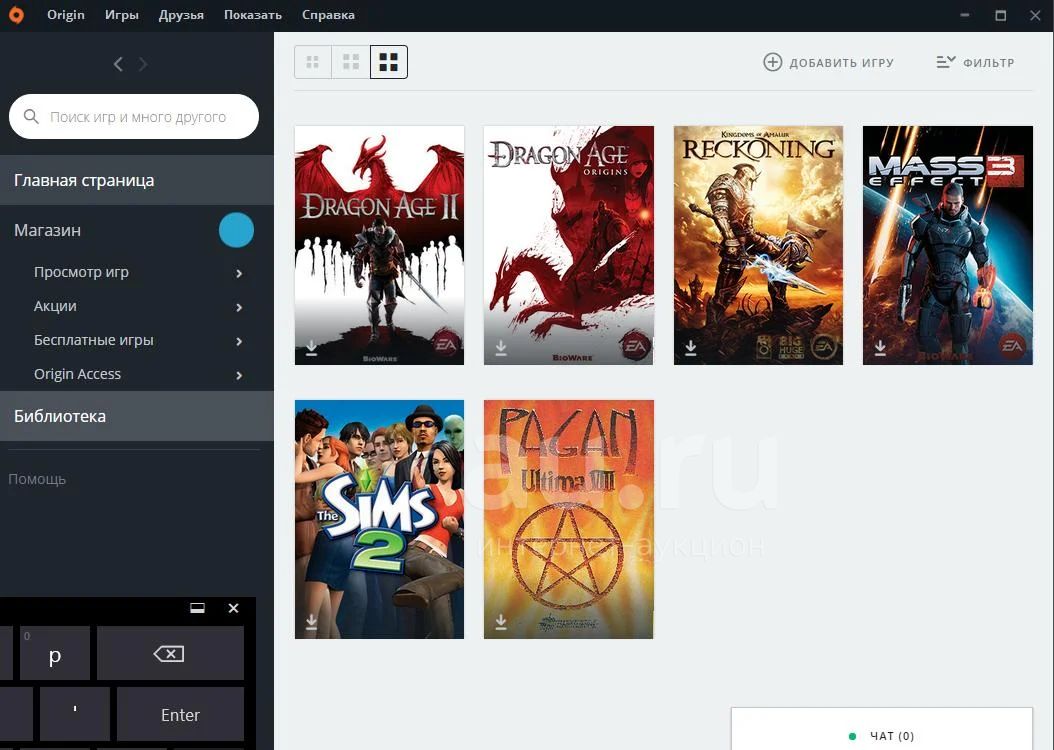The width and height of the screenshot is (1054, 750).
Task: Click the Enter key on keyboard
Action: click(x=180, y=714)
